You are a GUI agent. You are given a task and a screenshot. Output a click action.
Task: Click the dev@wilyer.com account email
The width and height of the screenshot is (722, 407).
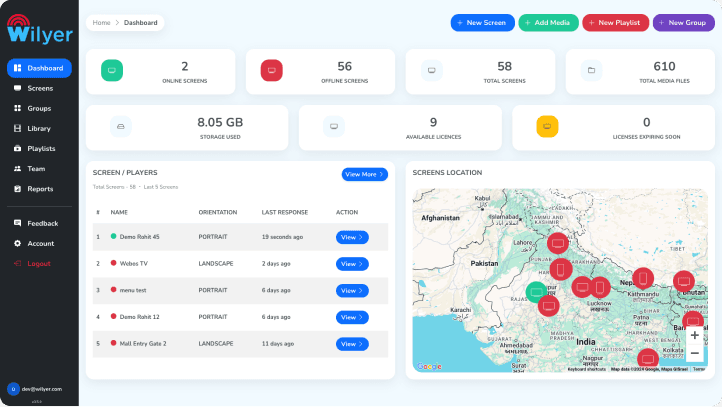[42, 389]
